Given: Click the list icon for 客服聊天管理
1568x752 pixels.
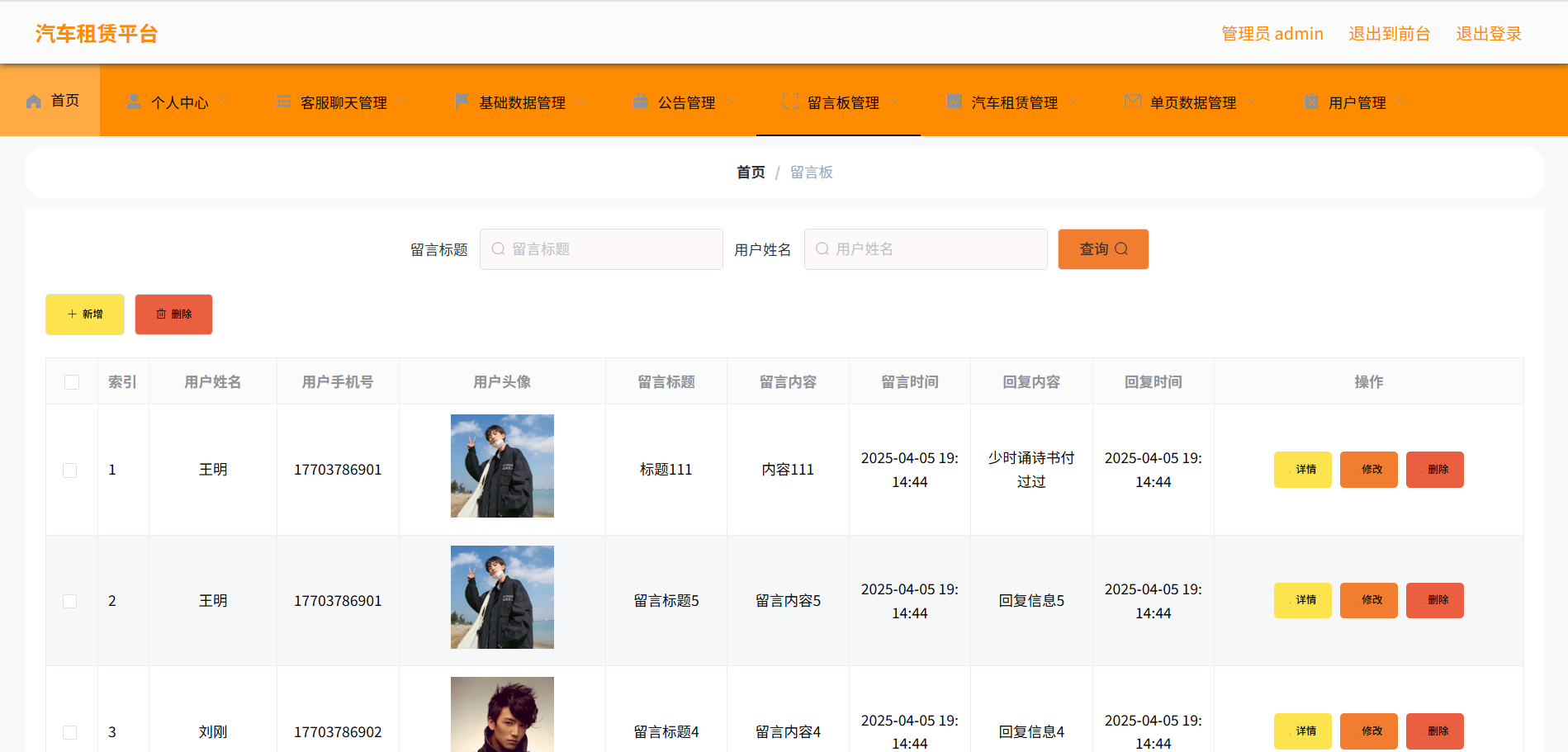Looking at the screenshot, I should tap(283, 102).
